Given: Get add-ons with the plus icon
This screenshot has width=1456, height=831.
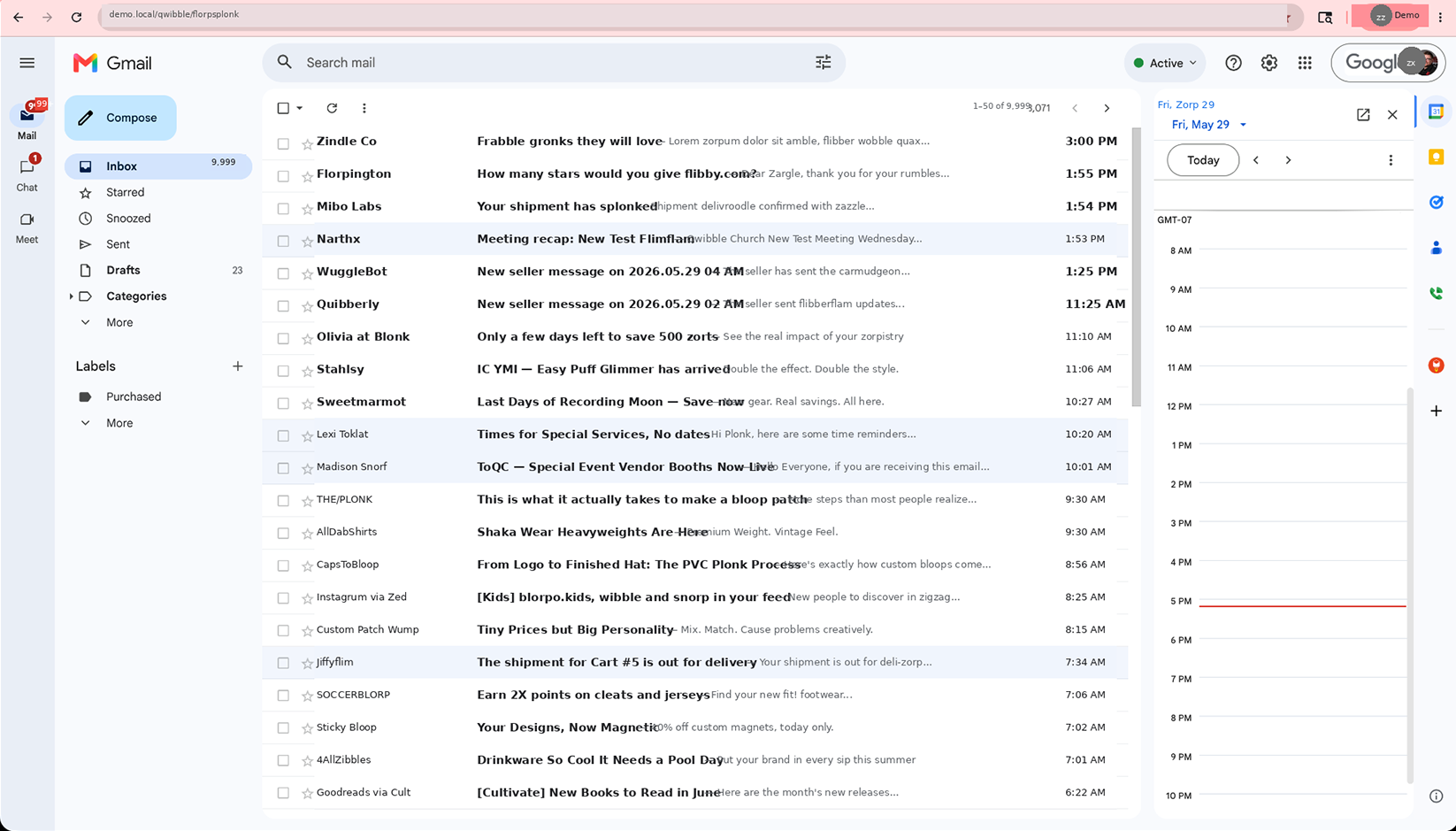Looking at the screenshot, I should (x=1437, y=411).
